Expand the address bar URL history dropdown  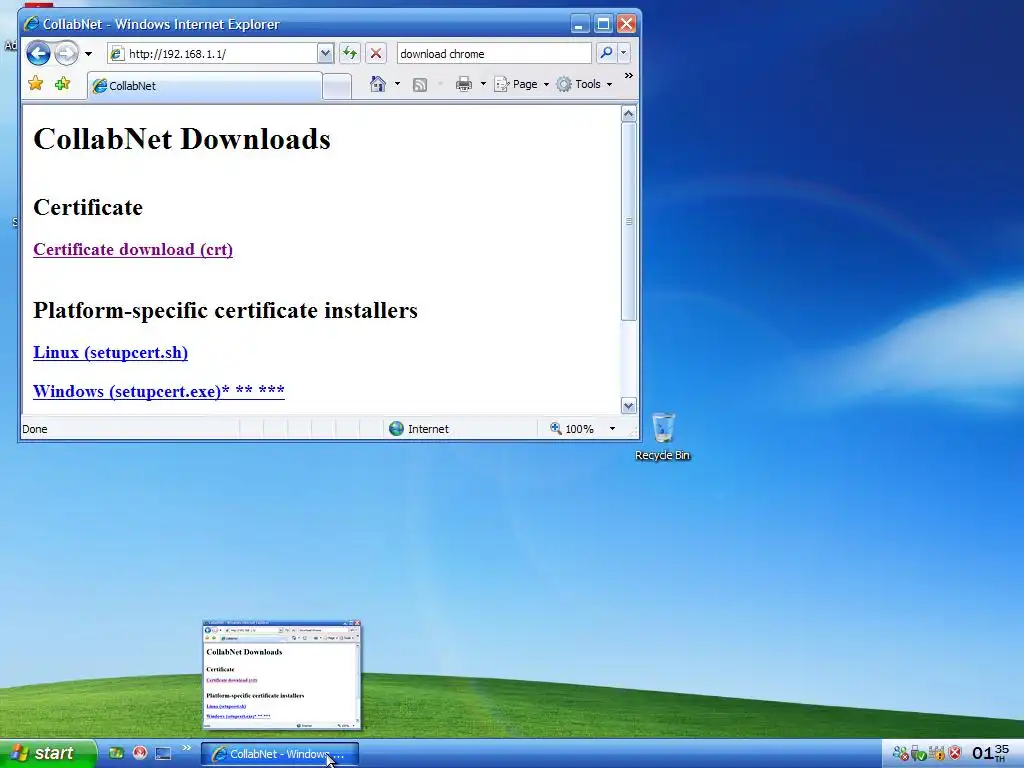325,54
